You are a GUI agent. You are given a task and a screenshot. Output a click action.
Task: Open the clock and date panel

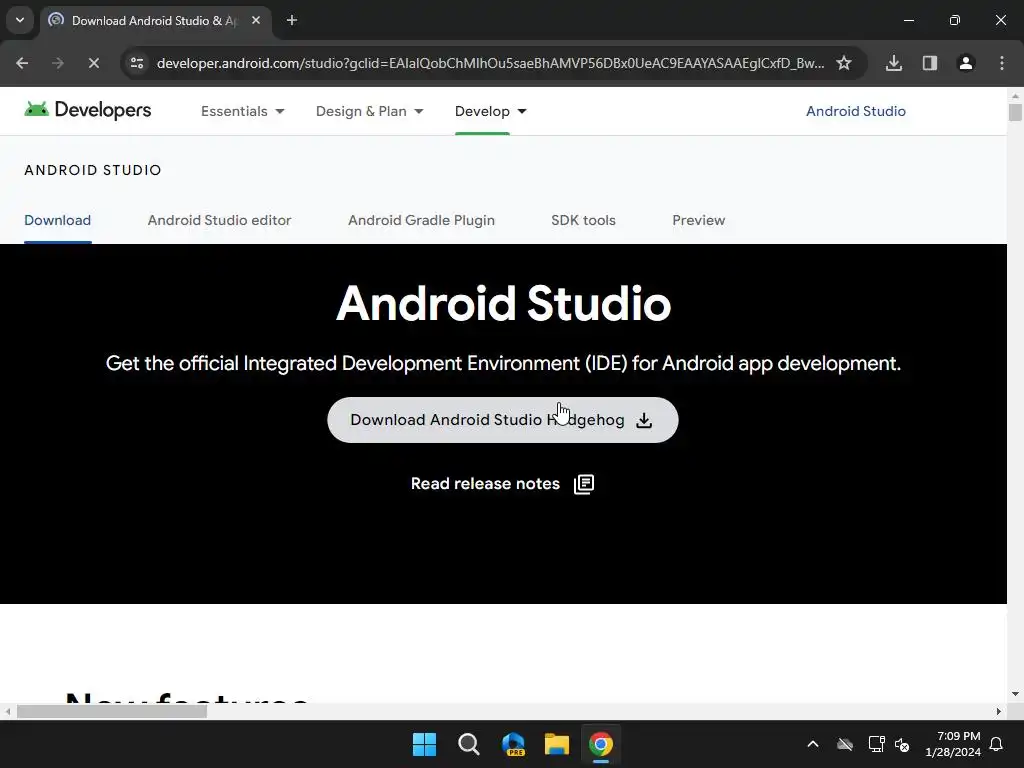point(953,744)
